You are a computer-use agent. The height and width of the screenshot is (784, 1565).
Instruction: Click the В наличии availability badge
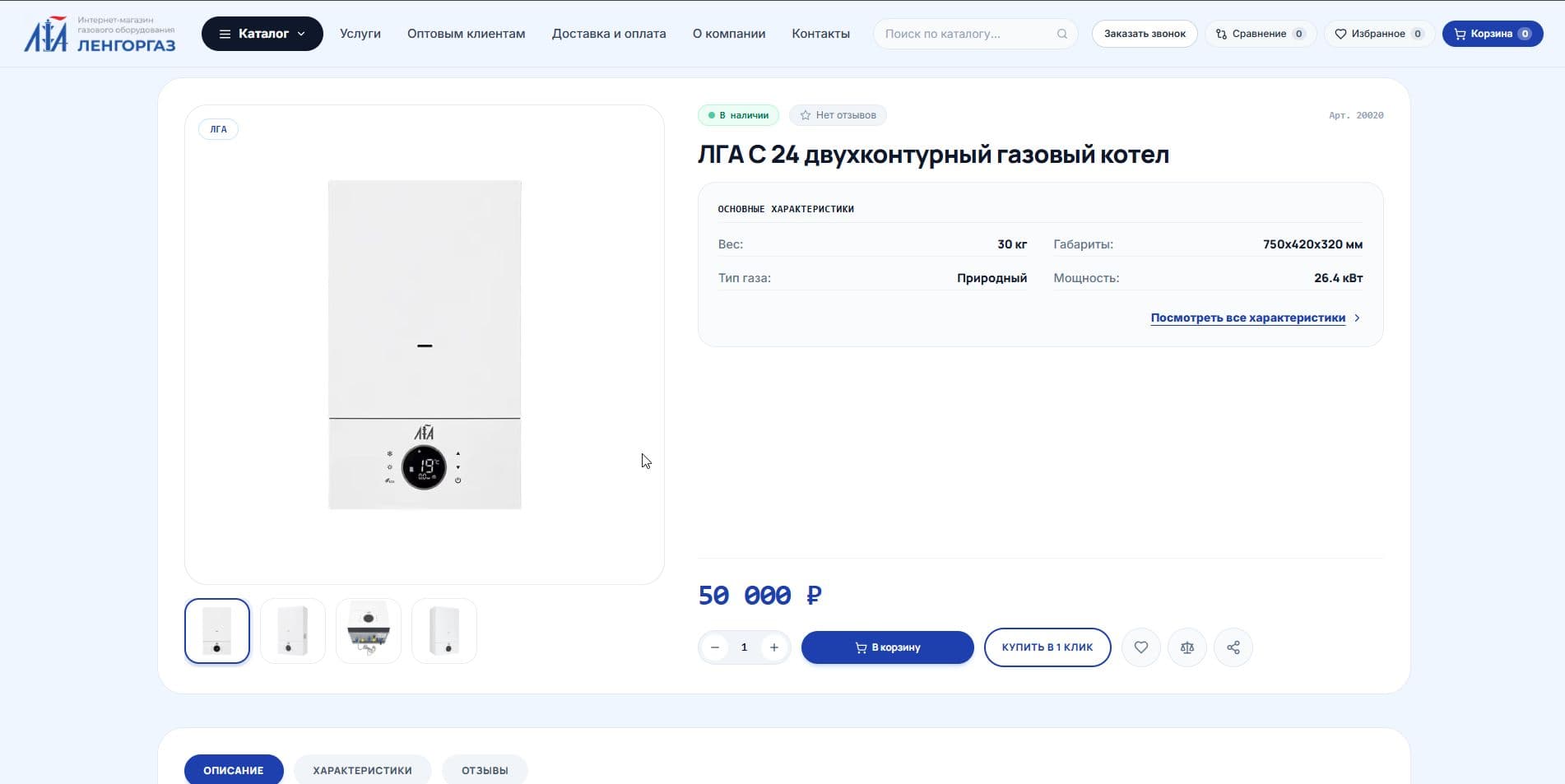coord(738,115)
